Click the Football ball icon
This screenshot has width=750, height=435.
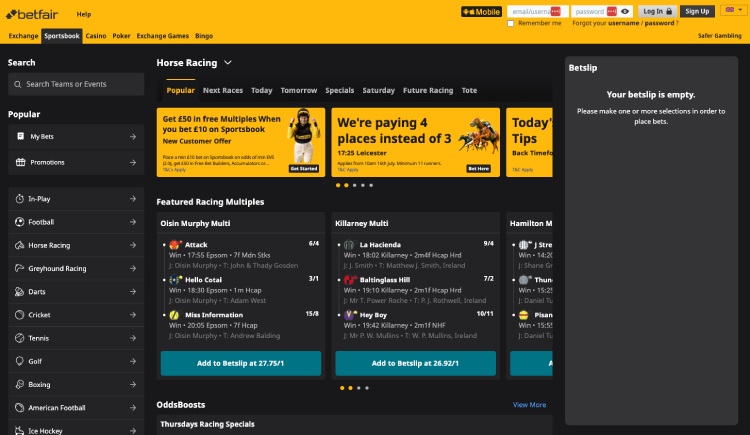point(20,222)
